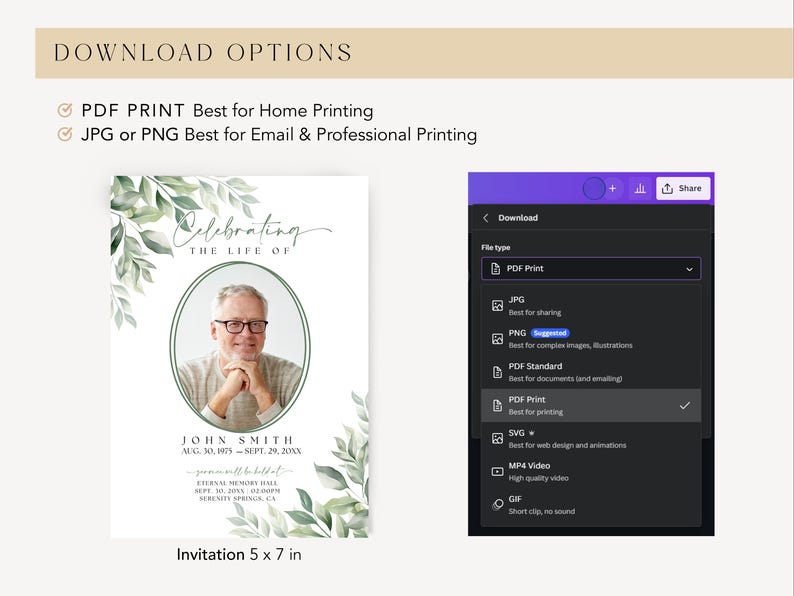Image resolution: width=794 pixels, height=596 pixels.
Task: Go back with the Download chevron arrow
Action: click(486, 218)
